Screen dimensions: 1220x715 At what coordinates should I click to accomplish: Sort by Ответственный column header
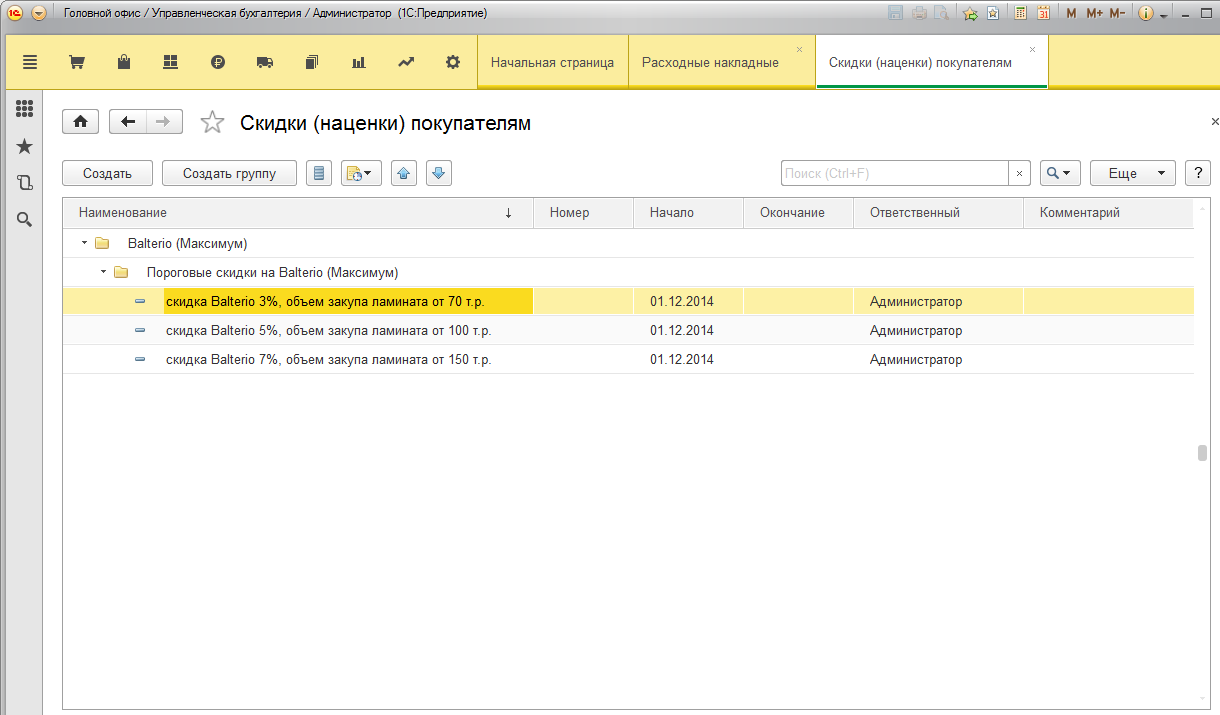[939, 213]
